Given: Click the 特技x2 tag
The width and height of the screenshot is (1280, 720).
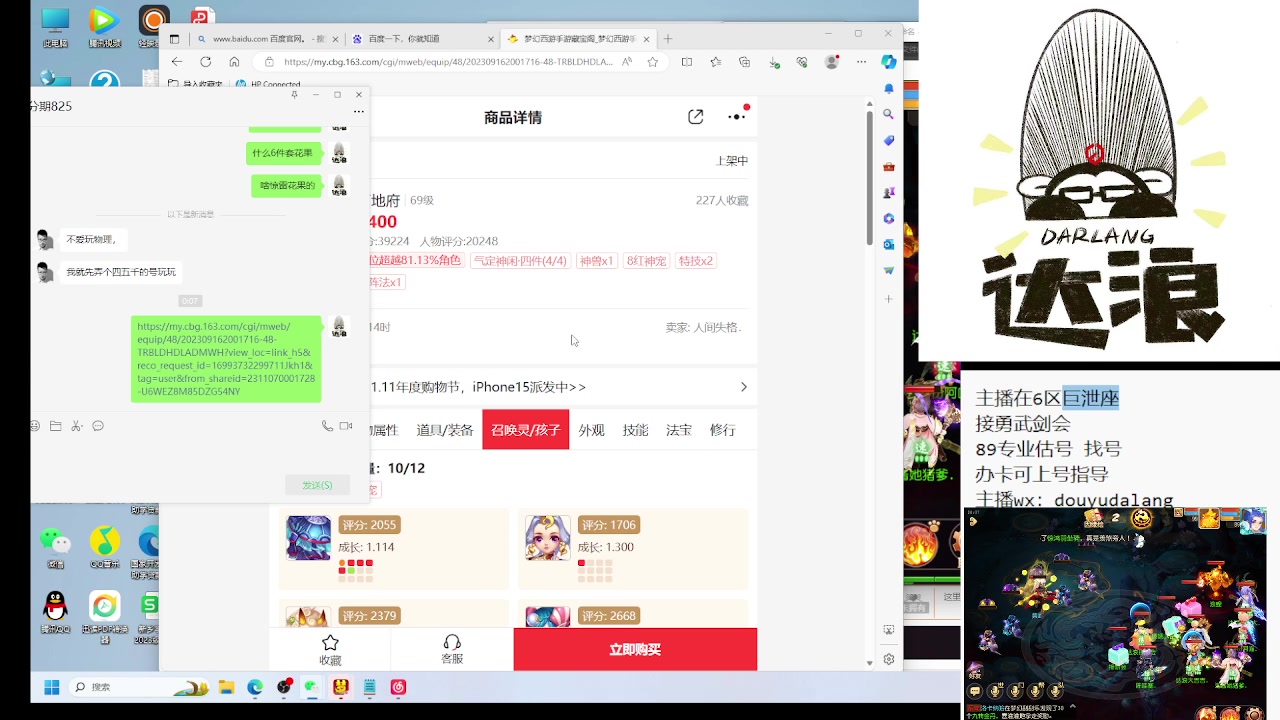Looking at the screenshot, I should (696, 261).
